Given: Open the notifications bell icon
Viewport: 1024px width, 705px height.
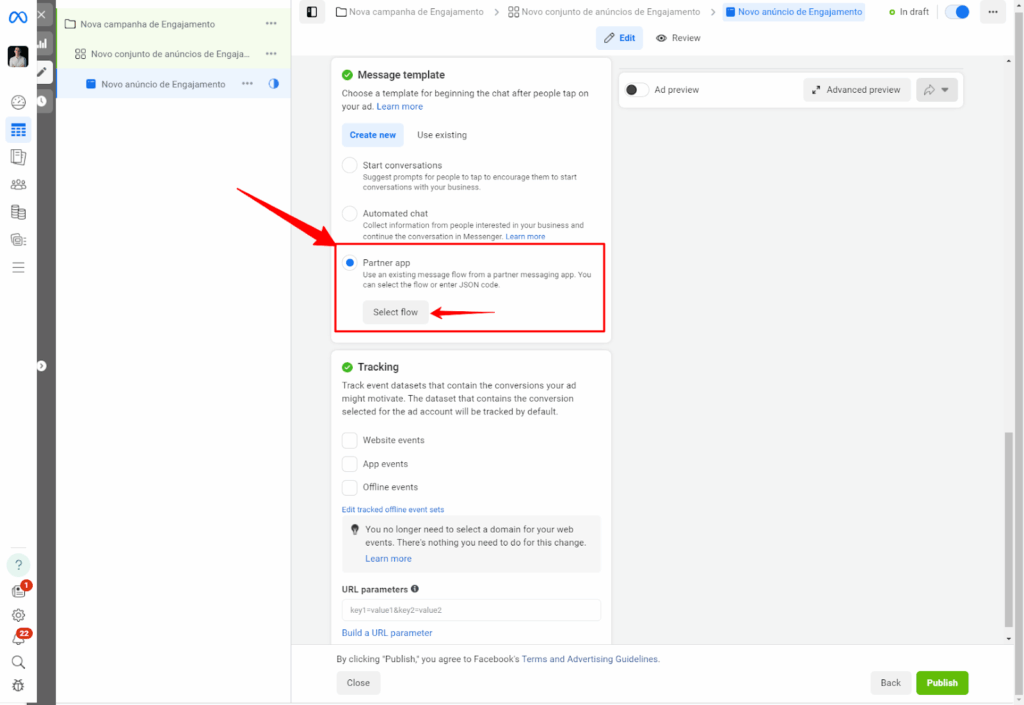Looking at the screenshot, I should pyautogui.click(x=18, y=639).
